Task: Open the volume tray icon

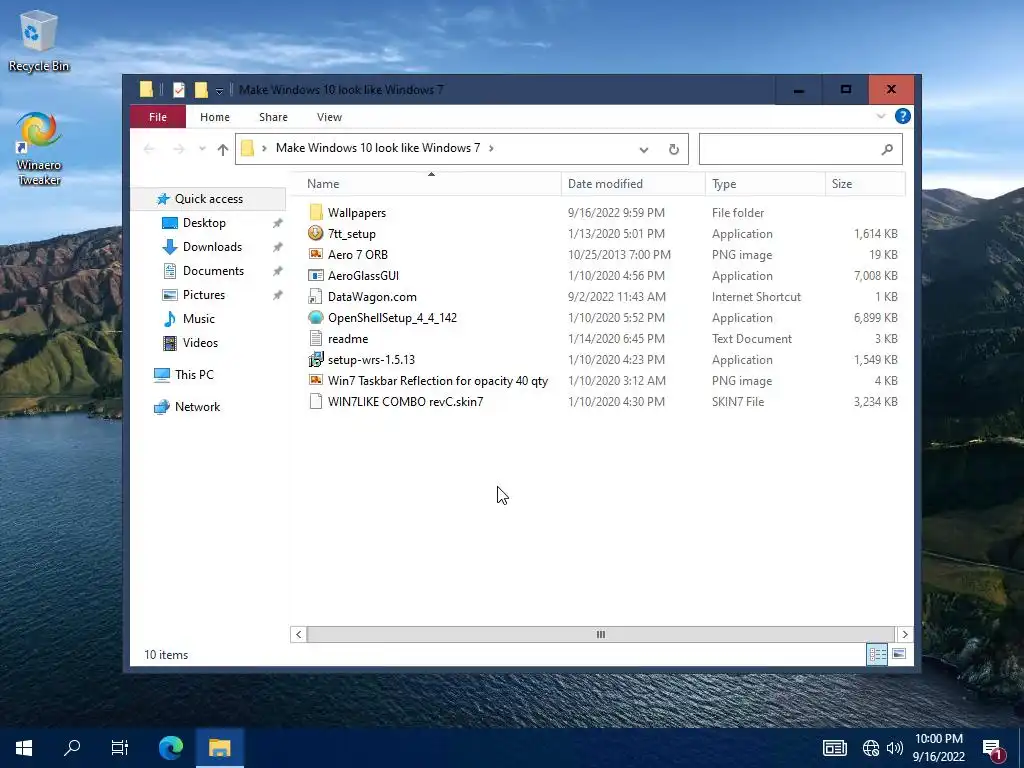Action: click(895, 748)
